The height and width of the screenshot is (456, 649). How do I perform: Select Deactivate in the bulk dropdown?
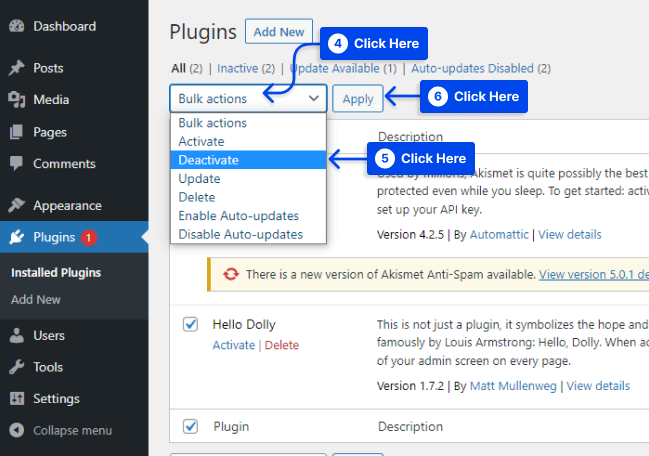pyautogui.click(x=248, y=160)
